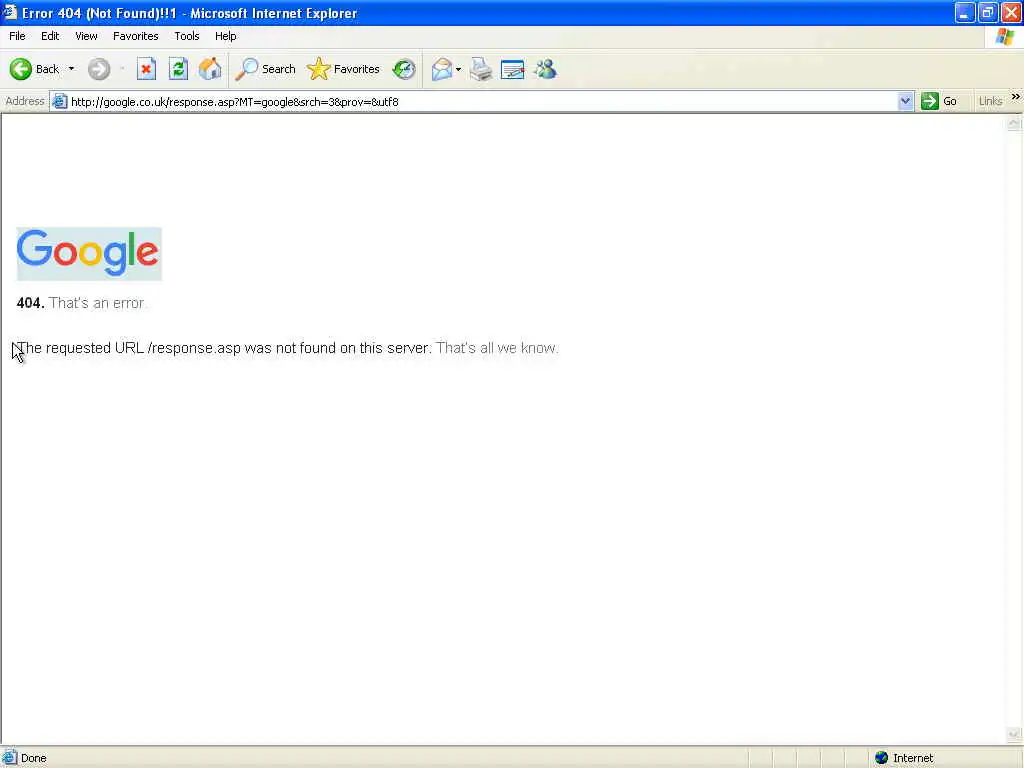
Task: Click the scrollbar up arrow
Action: (1014, 123)
